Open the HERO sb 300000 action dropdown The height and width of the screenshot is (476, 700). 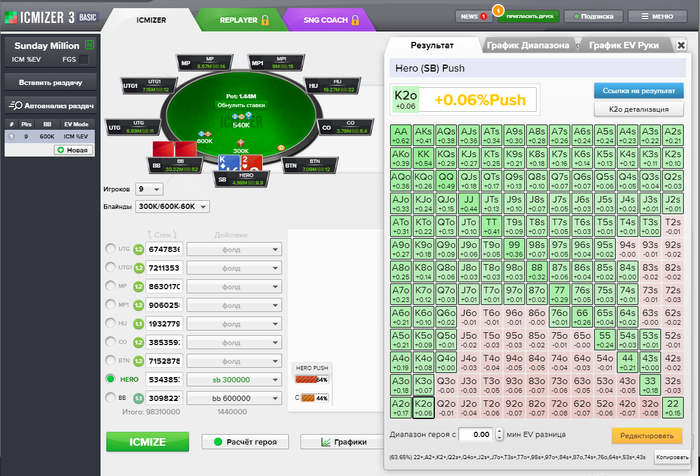(x=234, y=380)
